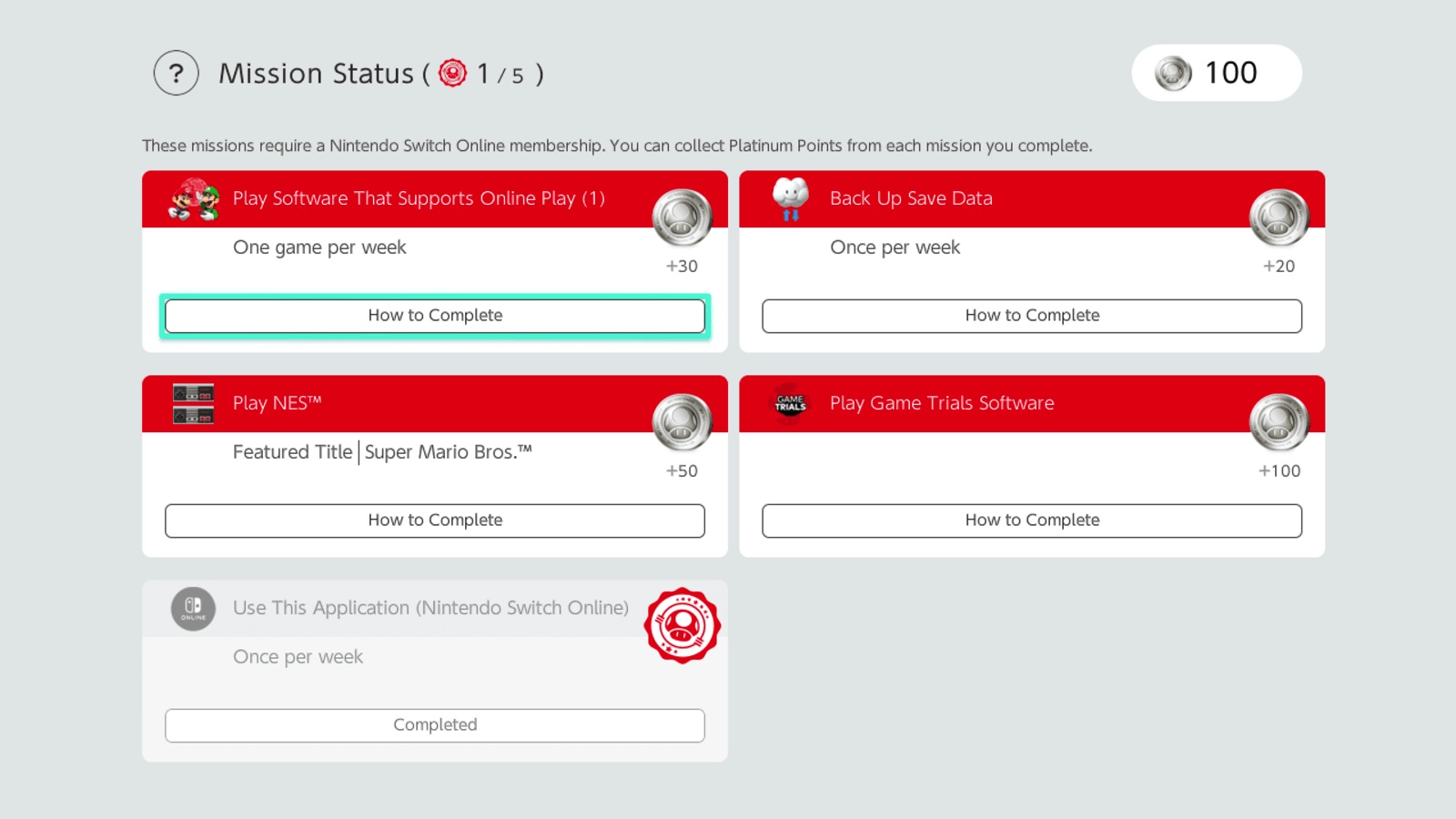Click the Nintendo Switch Online gray icon
Screen dimensions: 1456x819
click(193, 609)
